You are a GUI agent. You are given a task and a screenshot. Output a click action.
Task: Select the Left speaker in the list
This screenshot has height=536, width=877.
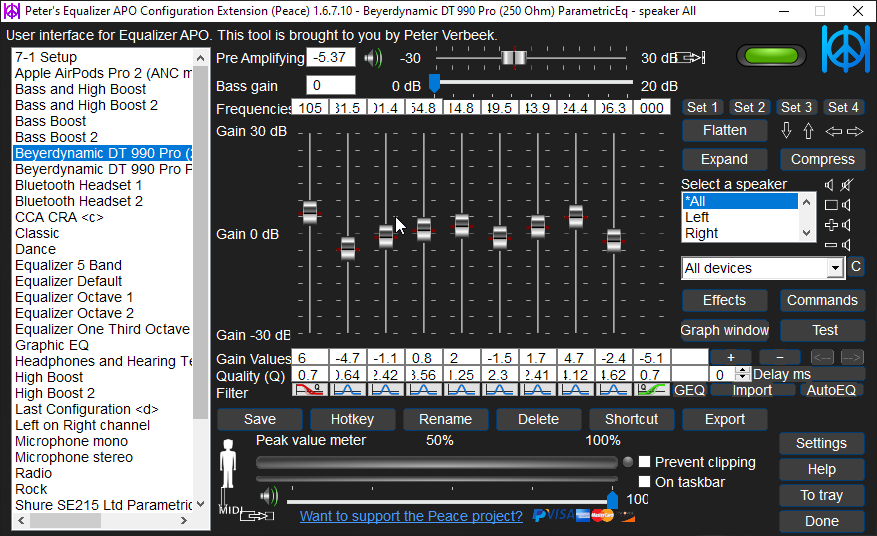[741, 217]
